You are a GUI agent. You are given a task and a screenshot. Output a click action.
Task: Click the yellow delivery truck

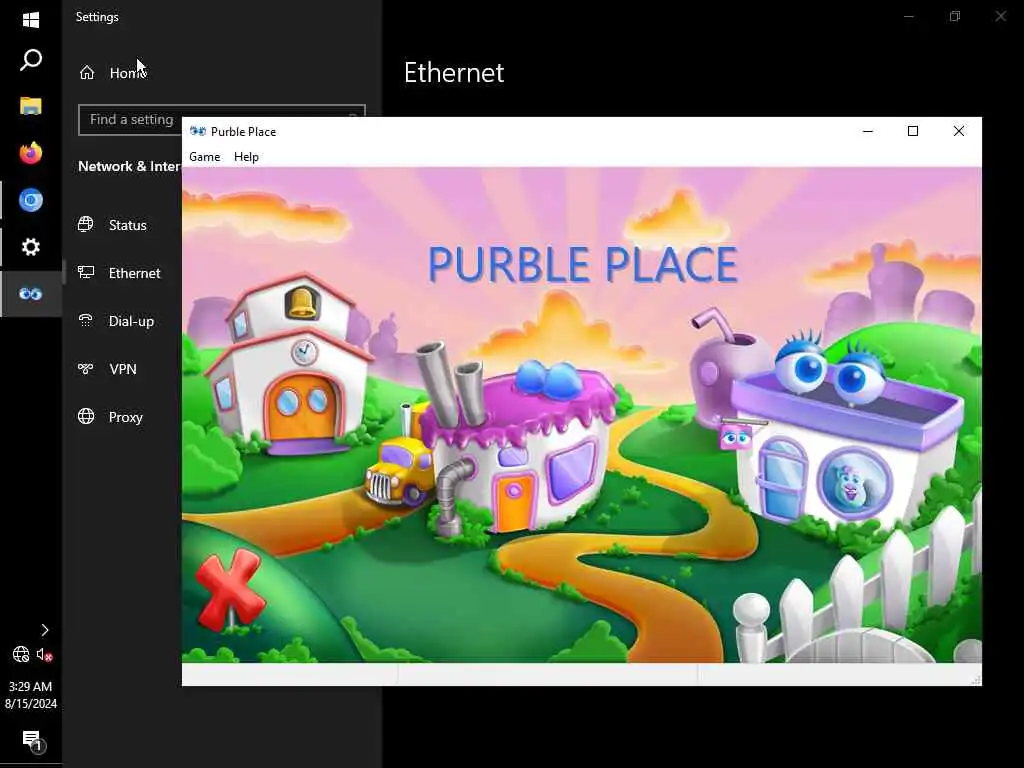400,472
